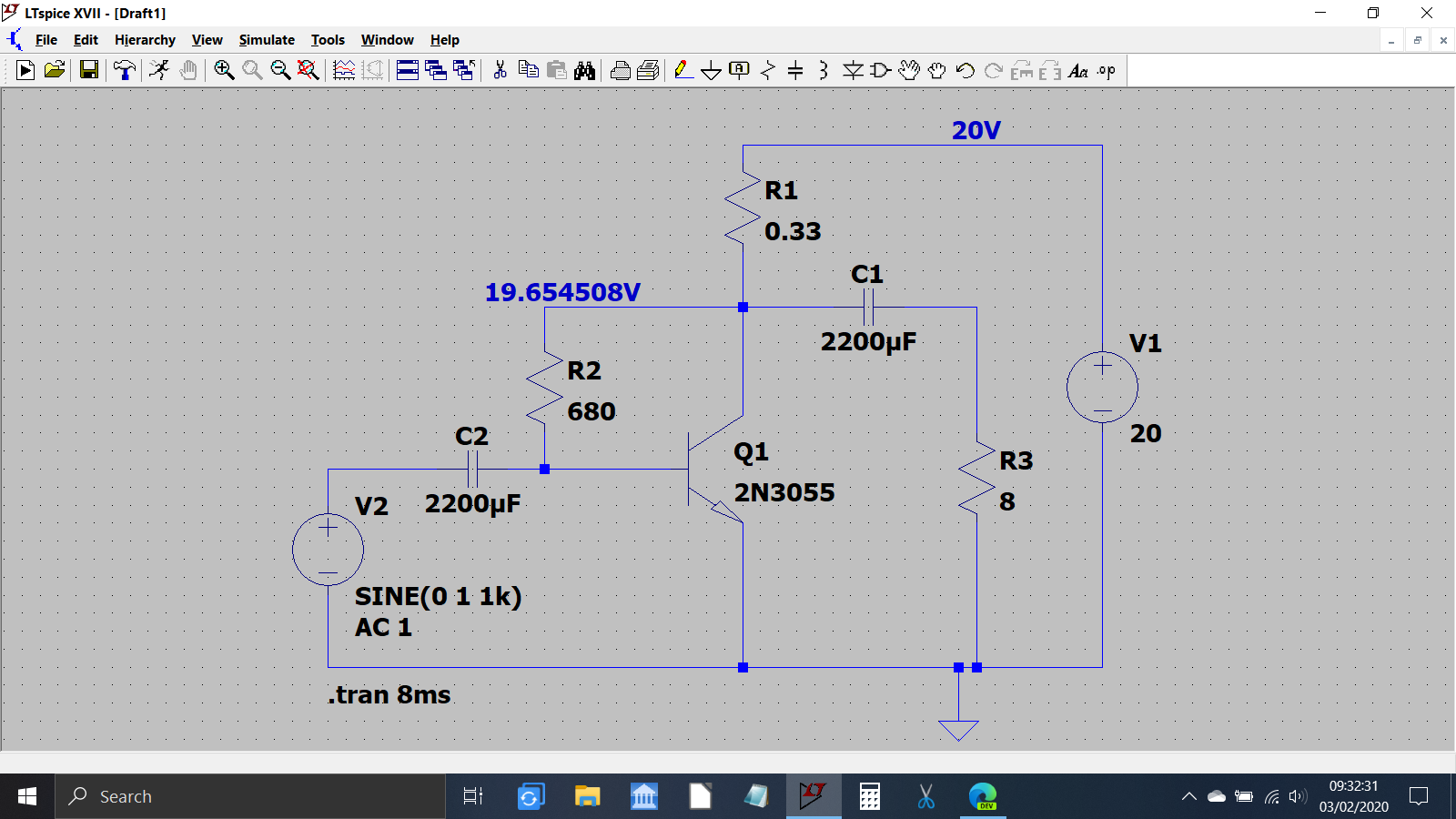Open the Simulate menu
Screen dimensions: 1456x819
tap(267, 40)
